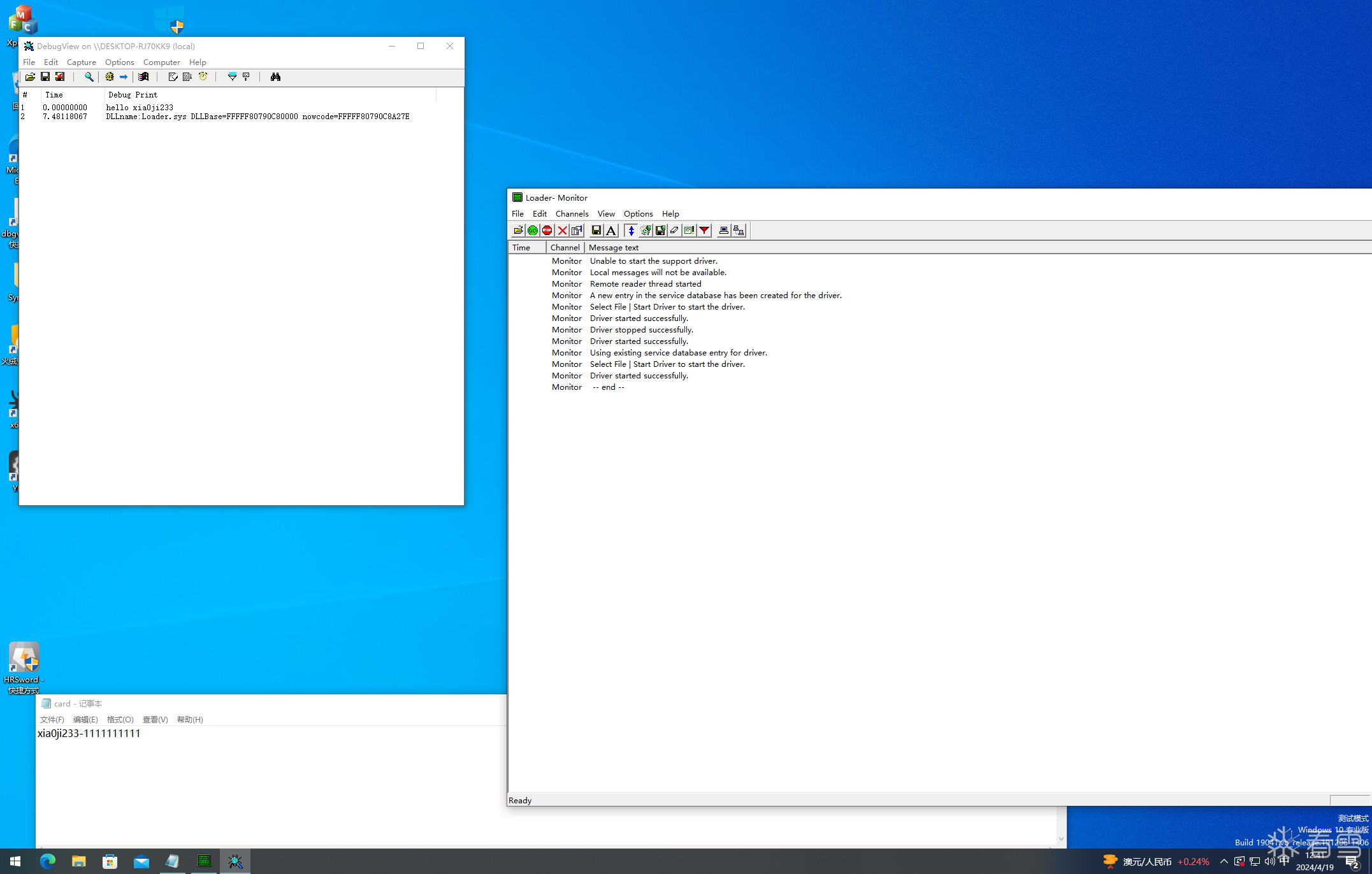Viewport: 1372px width, 874px height.
Task: Click the single computer icon in Loader Monitor
Action: (723, 231)
